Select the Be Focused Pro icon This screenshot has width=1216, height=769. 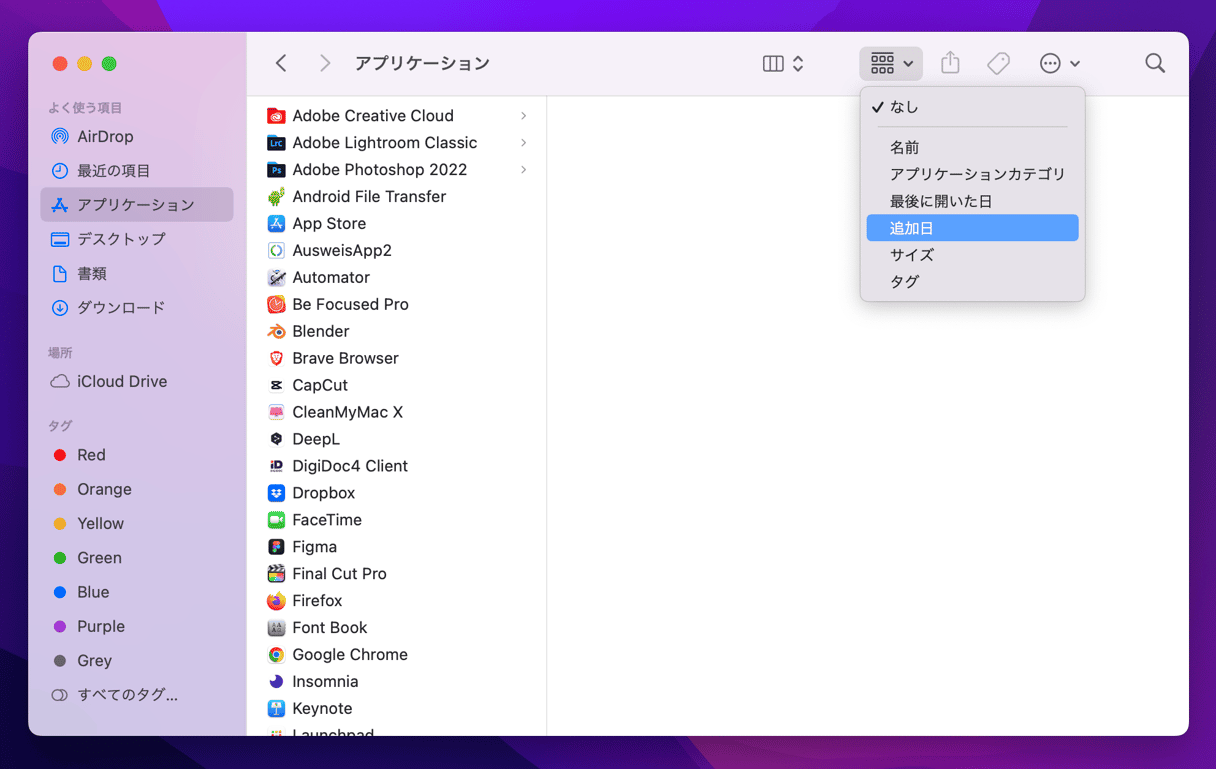click(x=276, y=304)
